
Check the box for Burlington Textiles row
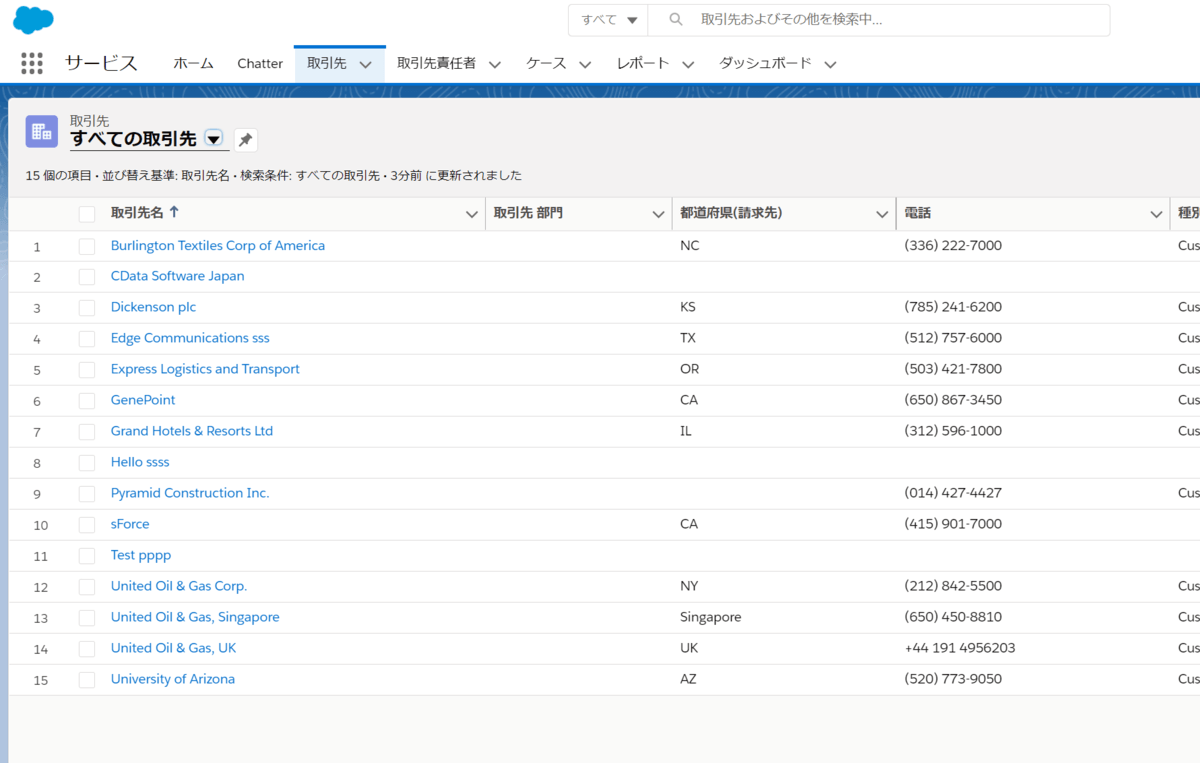coord(87,246)
